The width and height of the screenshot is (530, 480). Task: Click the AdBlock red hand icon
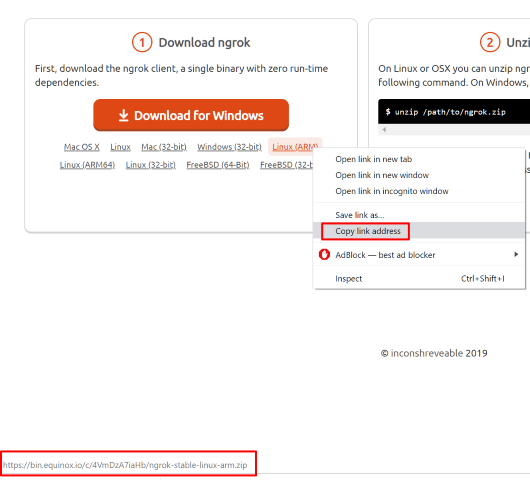click(324, 255)
